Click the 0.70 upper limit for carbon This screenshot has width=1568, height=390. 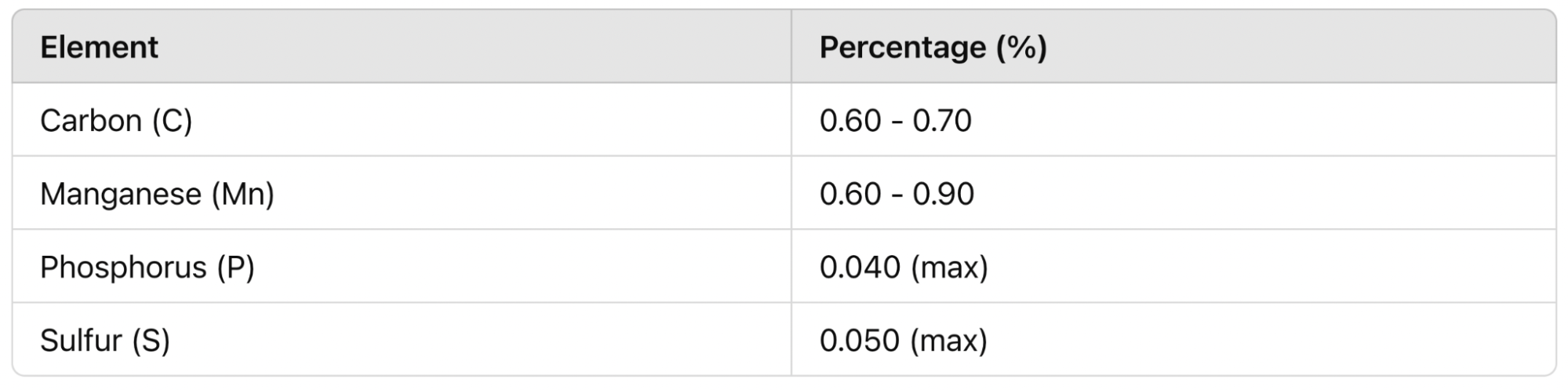click(941, 121)
